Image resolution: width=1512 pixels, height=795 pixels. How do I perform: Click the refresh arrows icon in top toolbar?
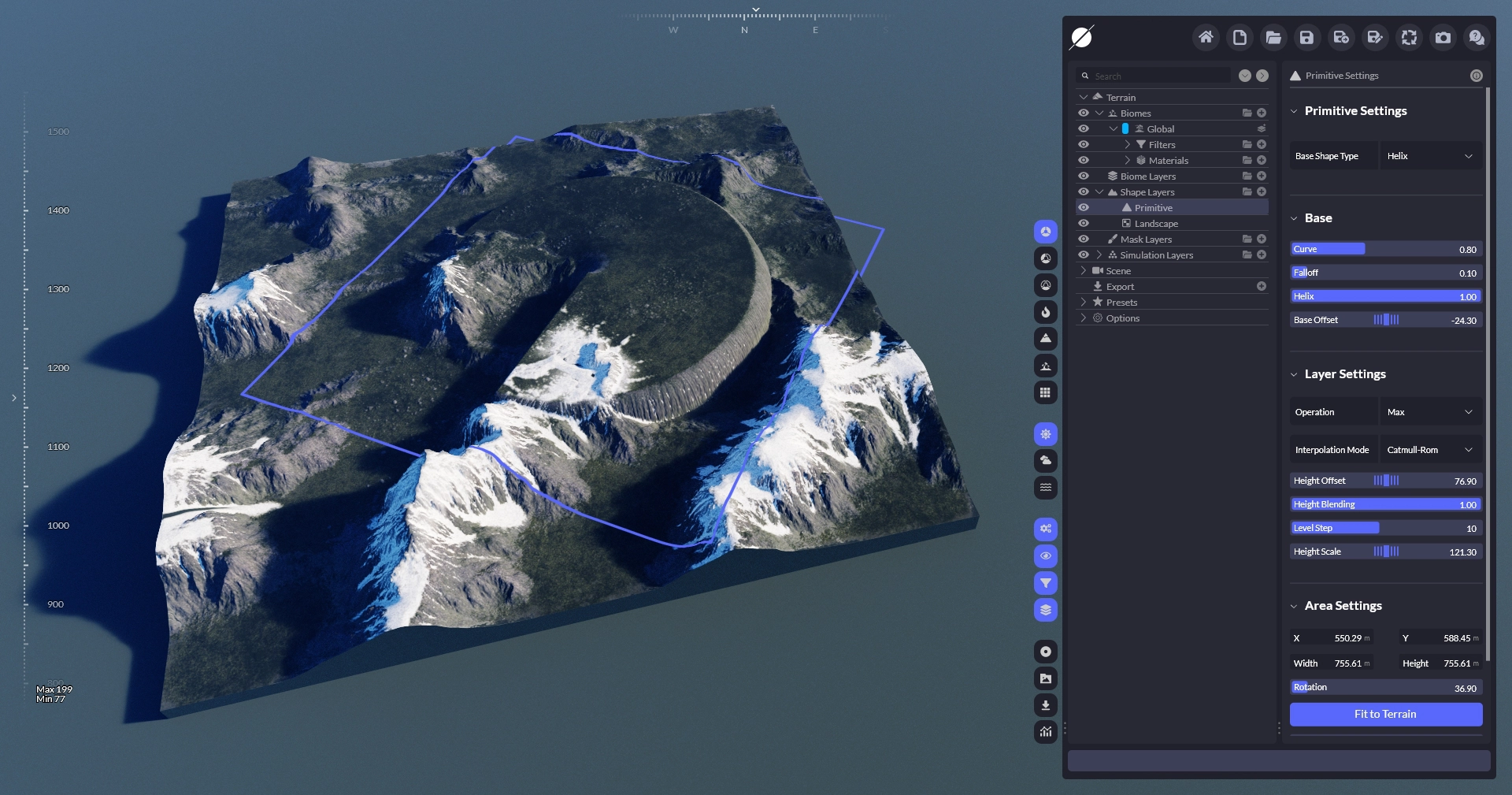1409,37
